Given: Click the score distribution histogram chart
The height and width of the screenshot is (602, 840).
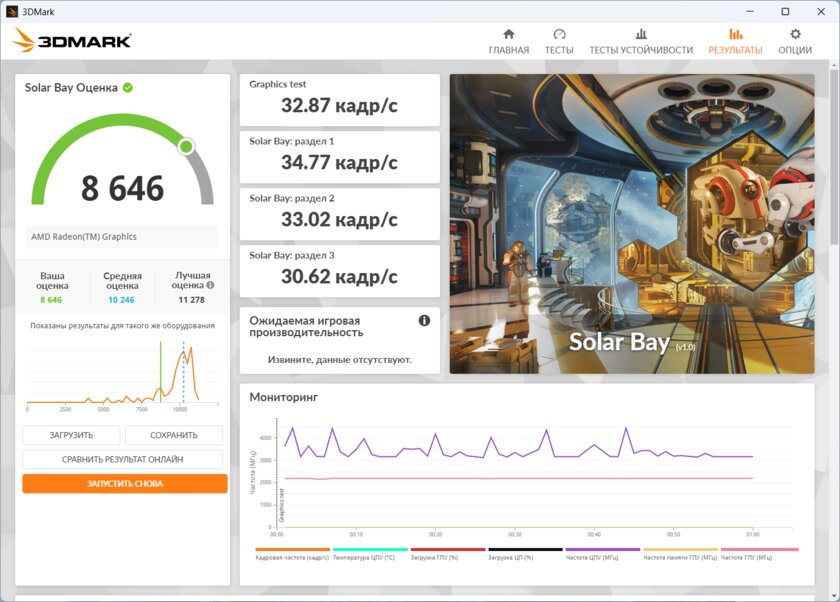Looking at the screenshot, I should point(123,375).
